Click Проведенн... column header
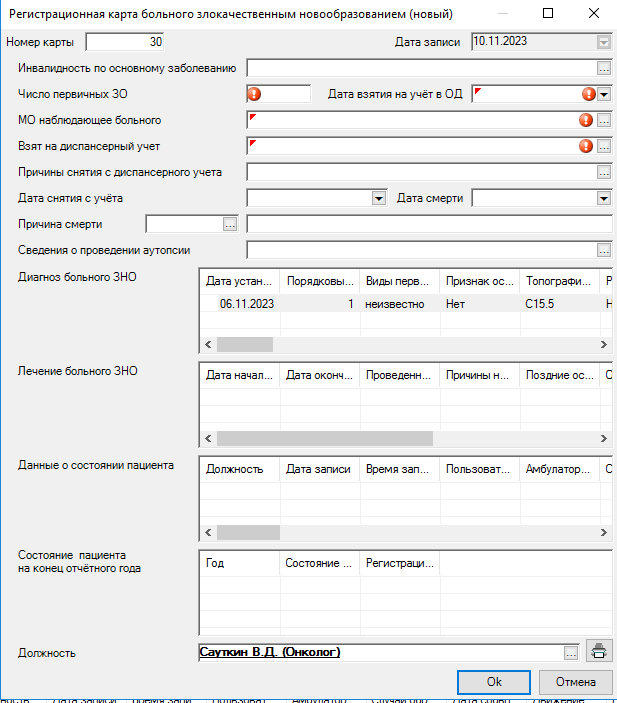This screenshot has width=617, height=703. (x=400, y=375)
